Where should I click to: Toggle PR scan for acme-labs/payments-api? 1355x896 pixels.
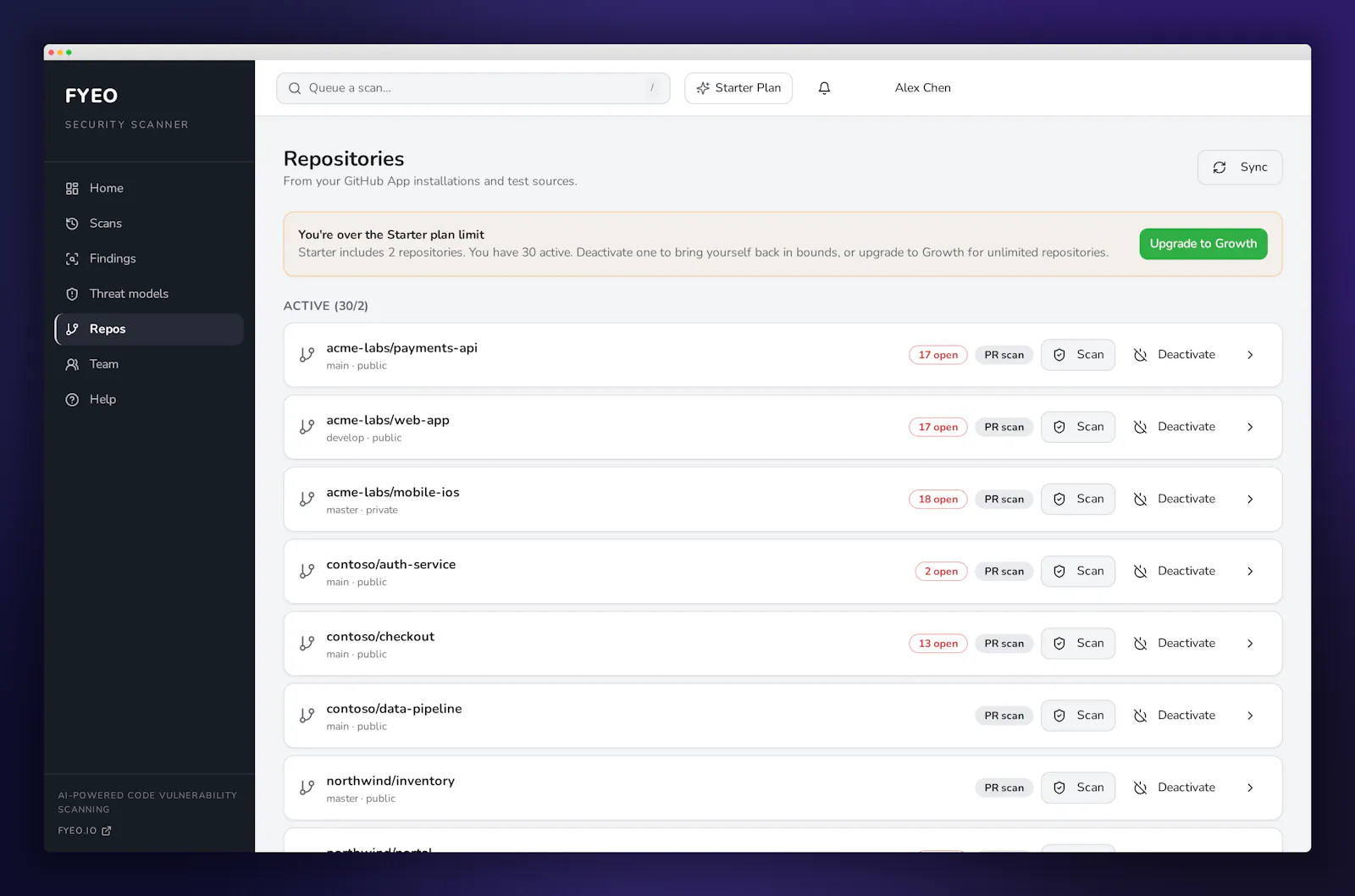click(x=1004, y=355)
